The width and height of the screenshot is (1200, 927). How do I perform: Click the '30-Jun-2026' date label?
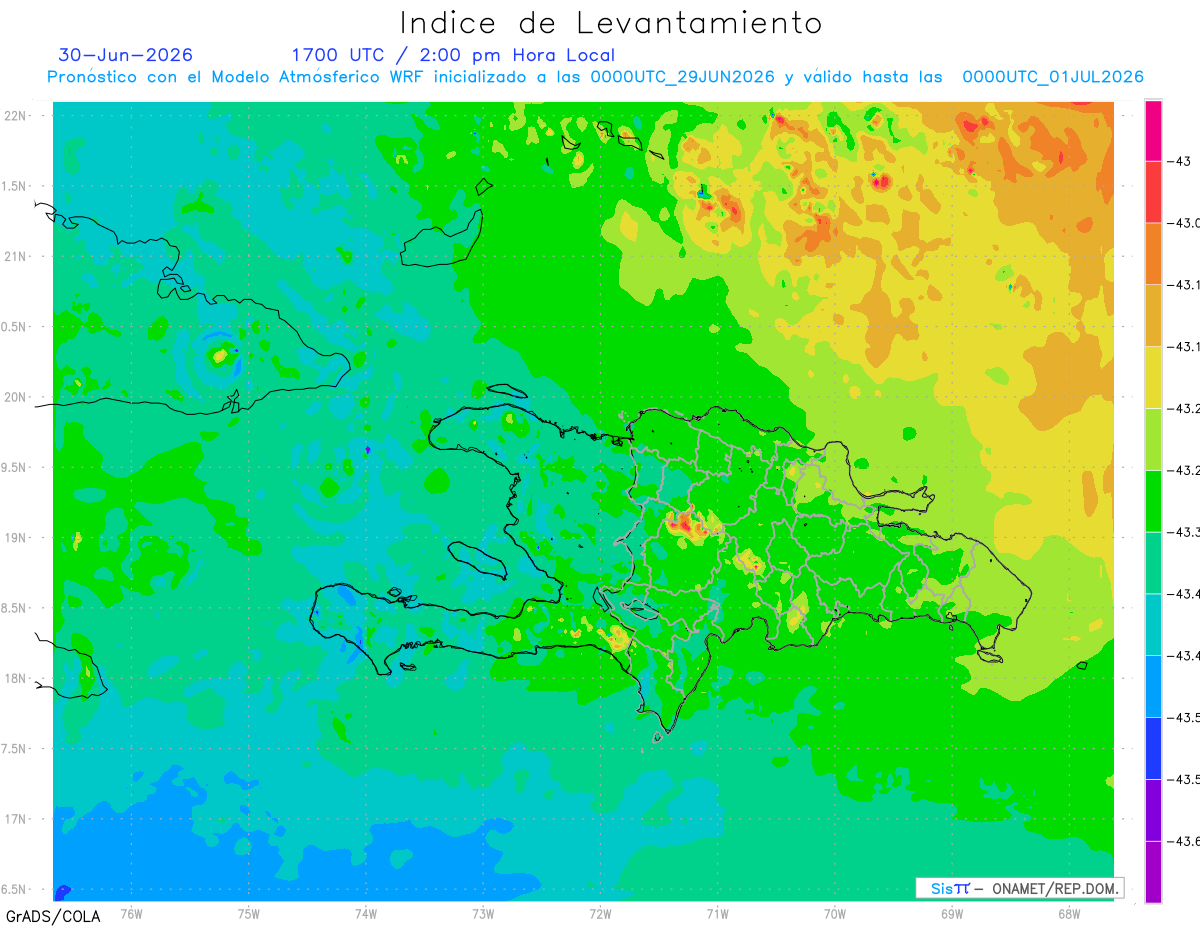126,55
